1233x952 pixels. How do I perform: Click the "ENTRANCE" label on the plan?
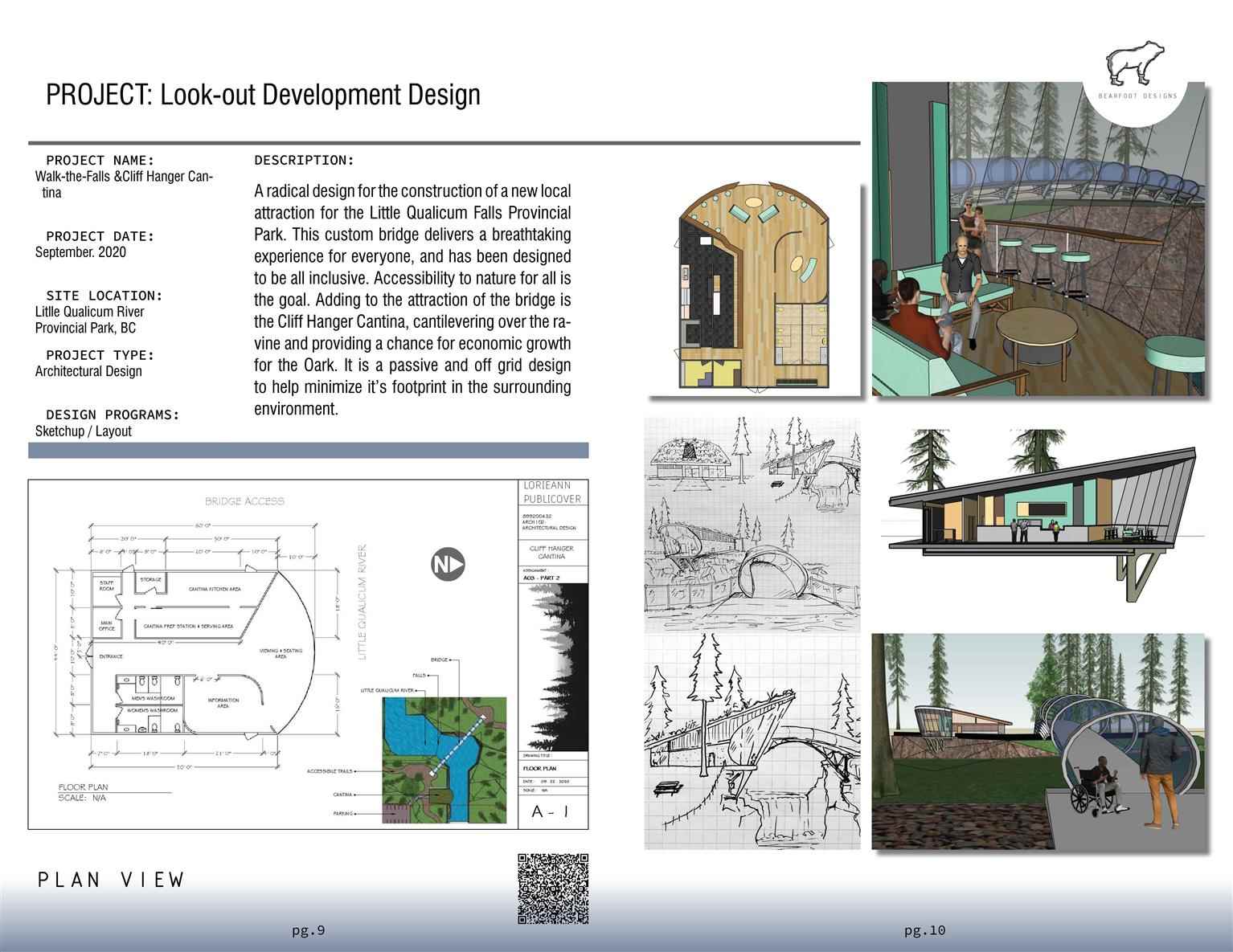[x=110, y=656]
